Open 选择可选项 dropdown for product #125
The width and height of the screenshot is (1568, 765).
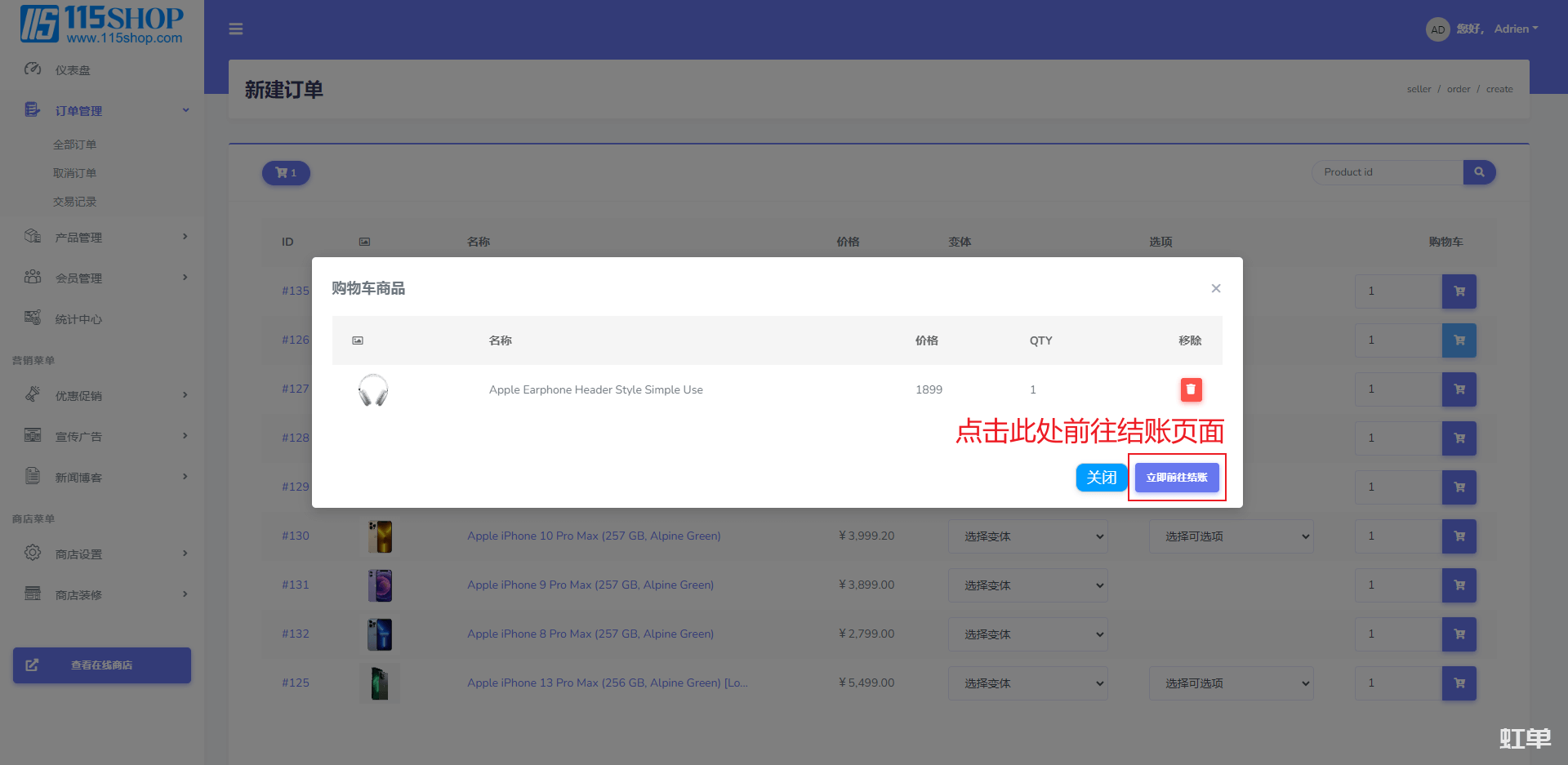(1231, 683)
